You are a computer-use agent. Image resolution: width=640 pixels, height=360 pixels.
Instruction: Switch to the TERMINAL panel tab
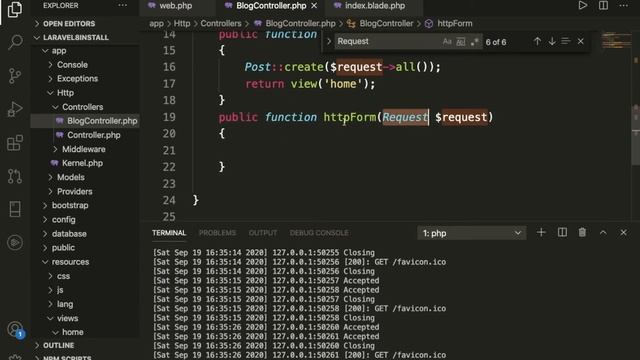pos(169,233)
